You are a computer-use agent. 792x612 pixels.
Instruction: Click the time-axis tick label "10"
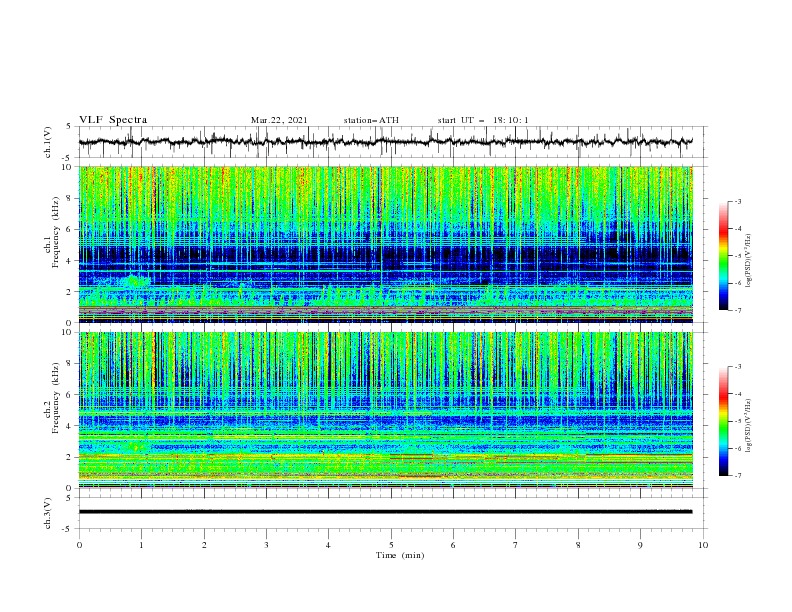click(703, 545)
